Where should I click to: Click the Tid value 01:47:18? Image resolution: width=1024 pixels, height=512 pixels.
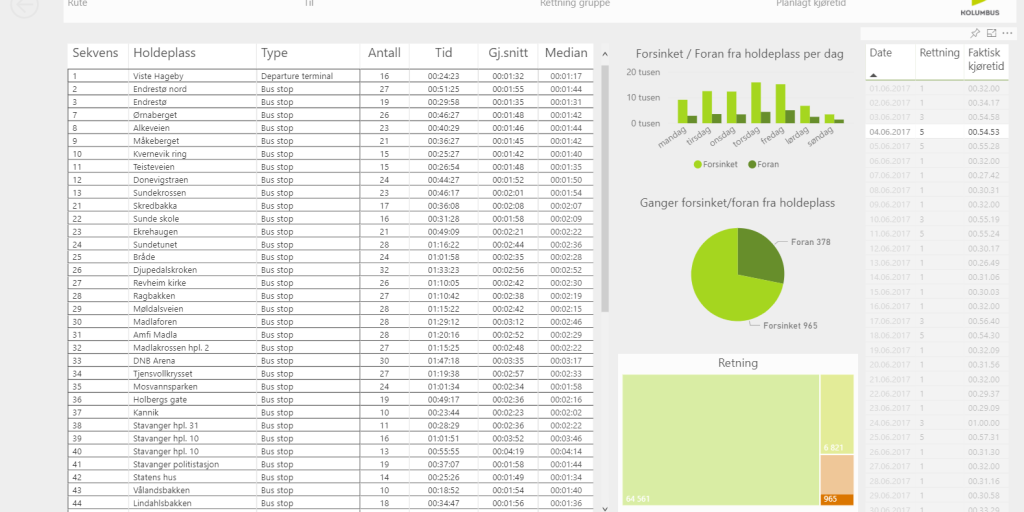443,360
